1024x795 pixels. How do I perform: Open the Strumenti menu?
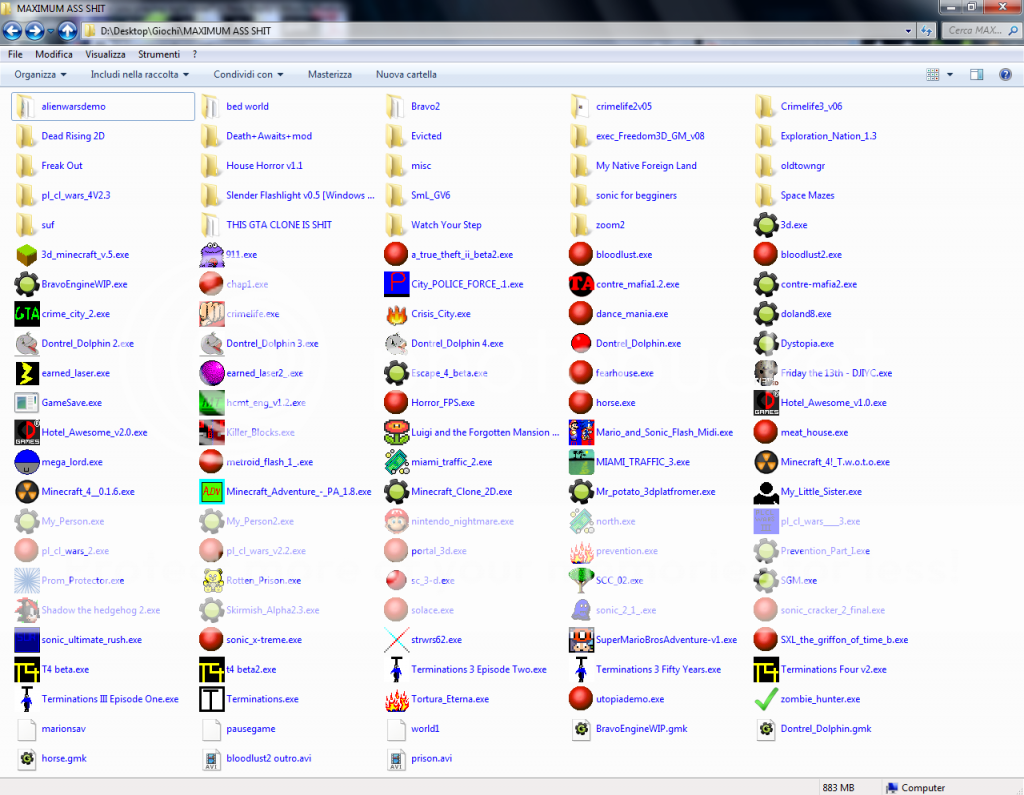coord(159,54)
